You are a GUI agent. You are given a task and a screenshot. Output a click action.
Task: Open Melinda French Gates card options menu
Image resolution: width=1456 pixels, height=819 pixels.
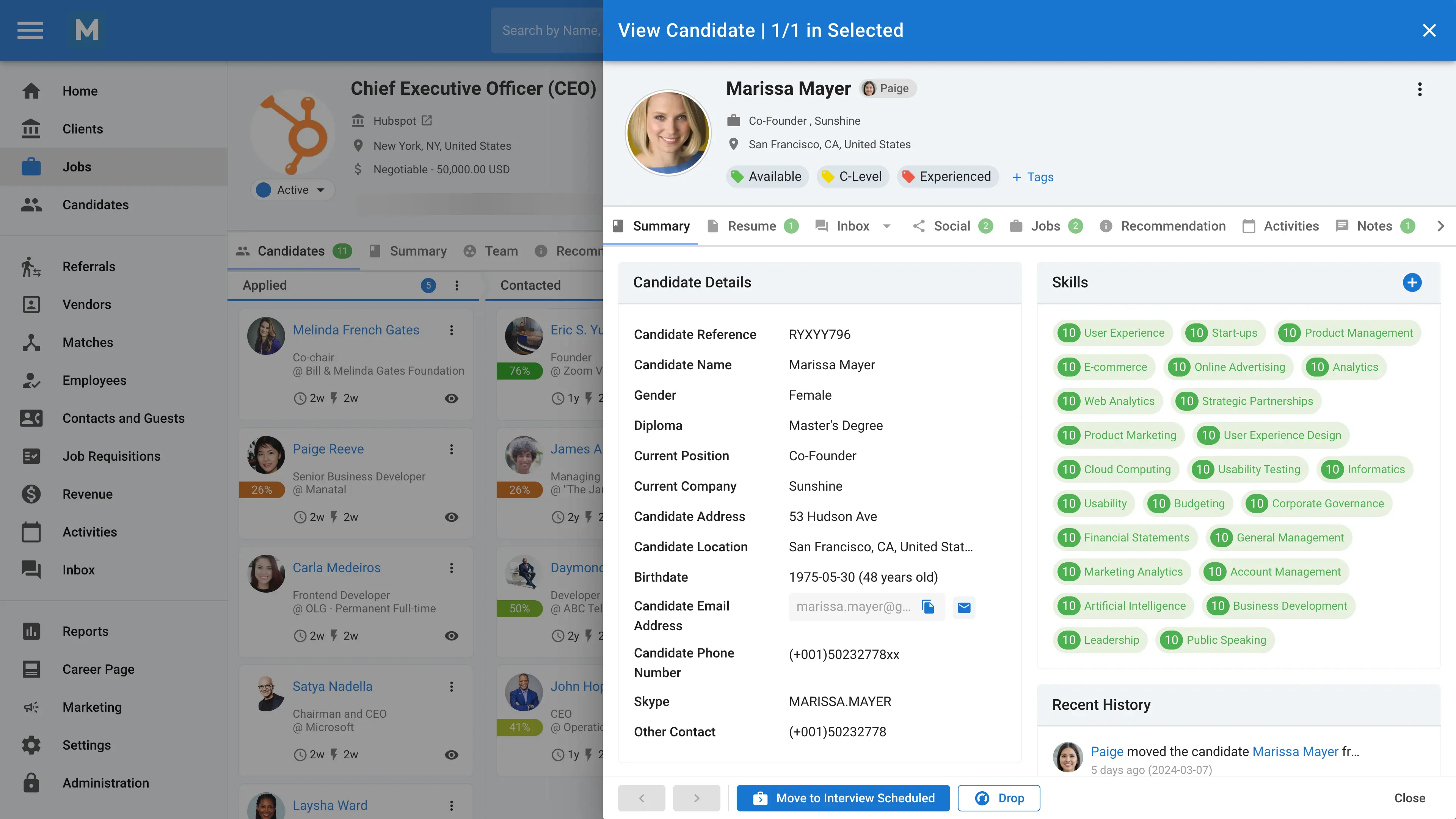pyautogui.click(x=451, y=330)
